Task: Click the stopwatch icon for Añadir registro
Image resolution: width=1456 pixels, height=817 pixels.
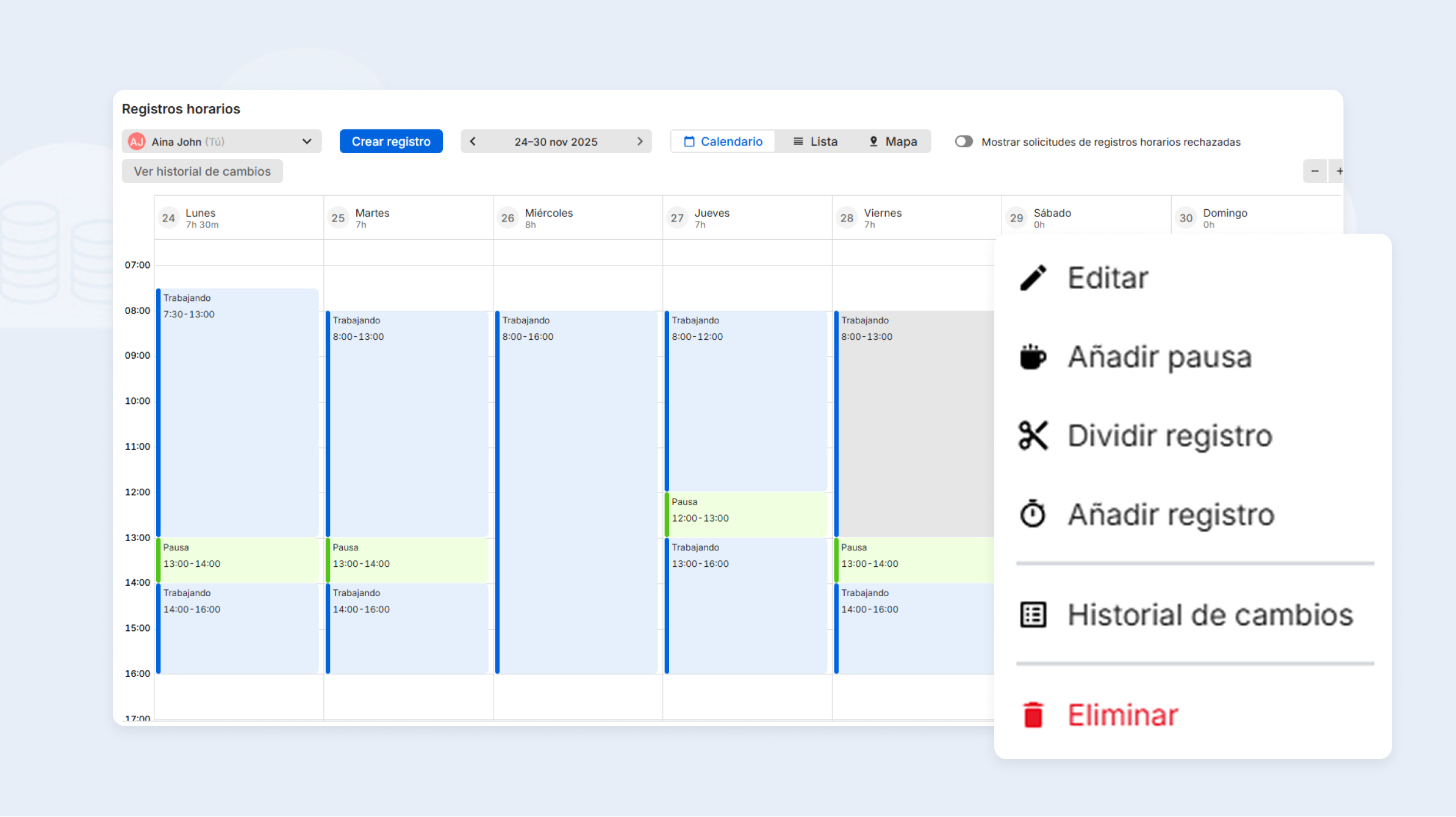Action: 1033,514
